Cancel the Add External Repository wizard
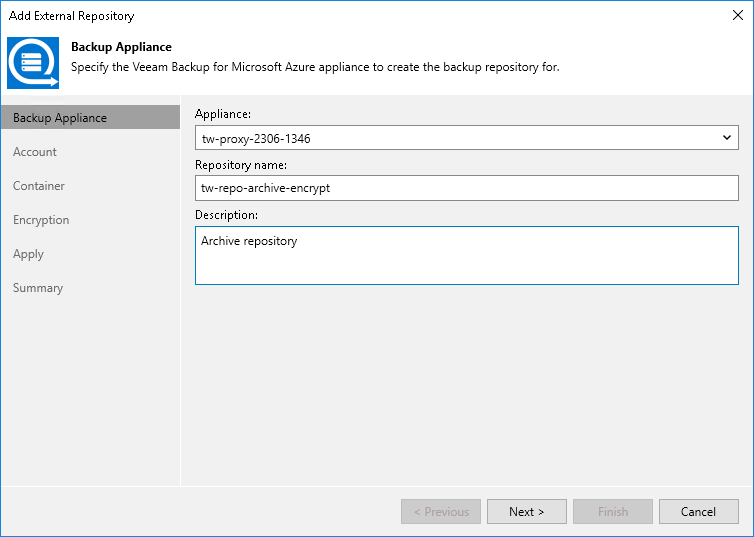Viewport: 754px width, 537px height. [x=699, y=512]
